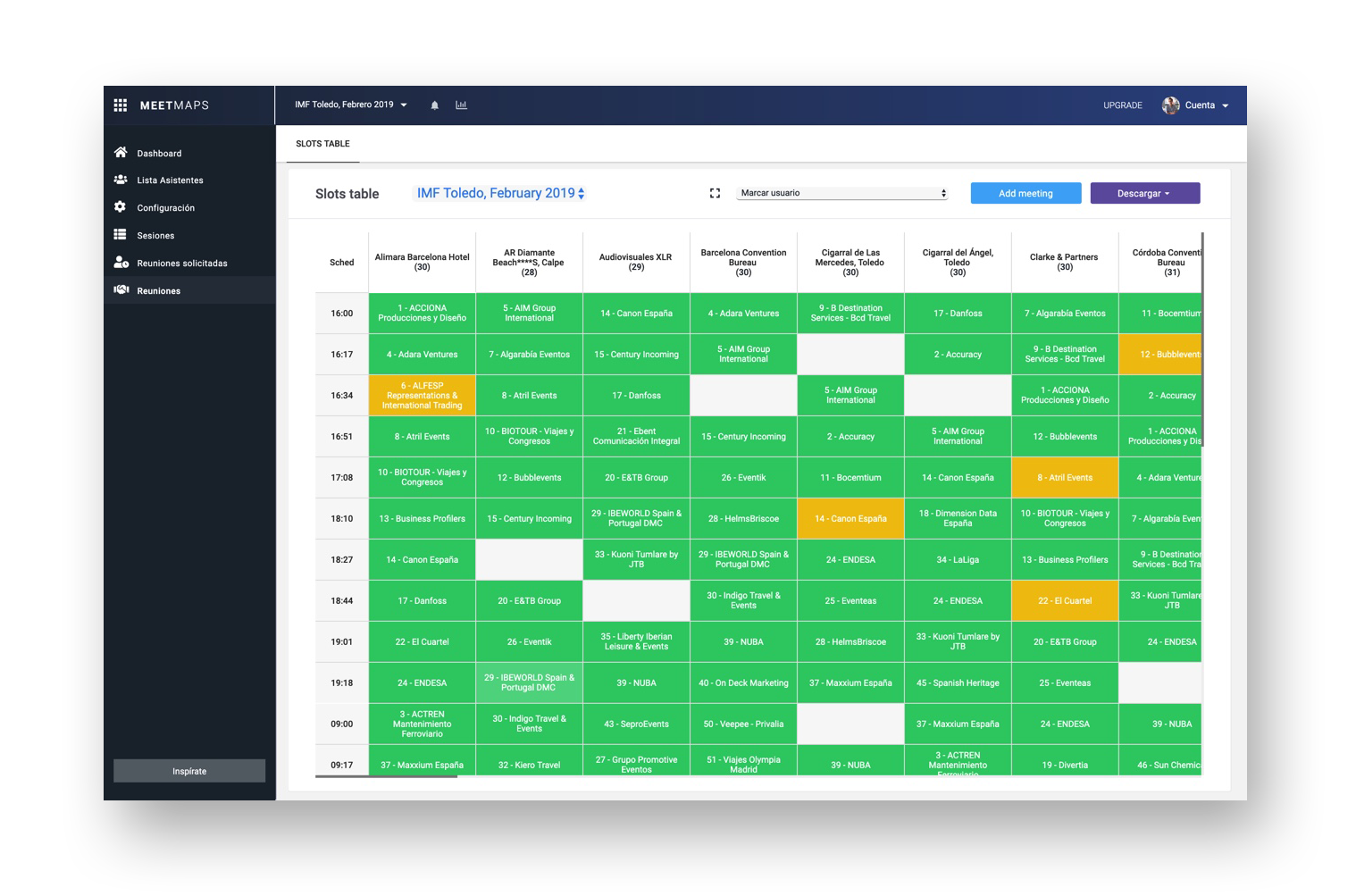This screenshot has width=1356, height=896.
Task: Click the Dashboard home icon
Action: coord(121,153)
